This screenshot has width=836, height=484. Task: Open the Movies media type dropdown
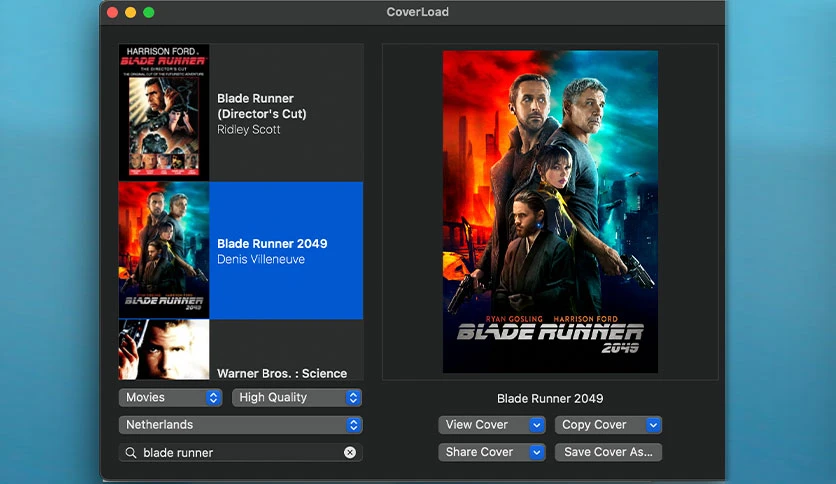tap(170, 398)
